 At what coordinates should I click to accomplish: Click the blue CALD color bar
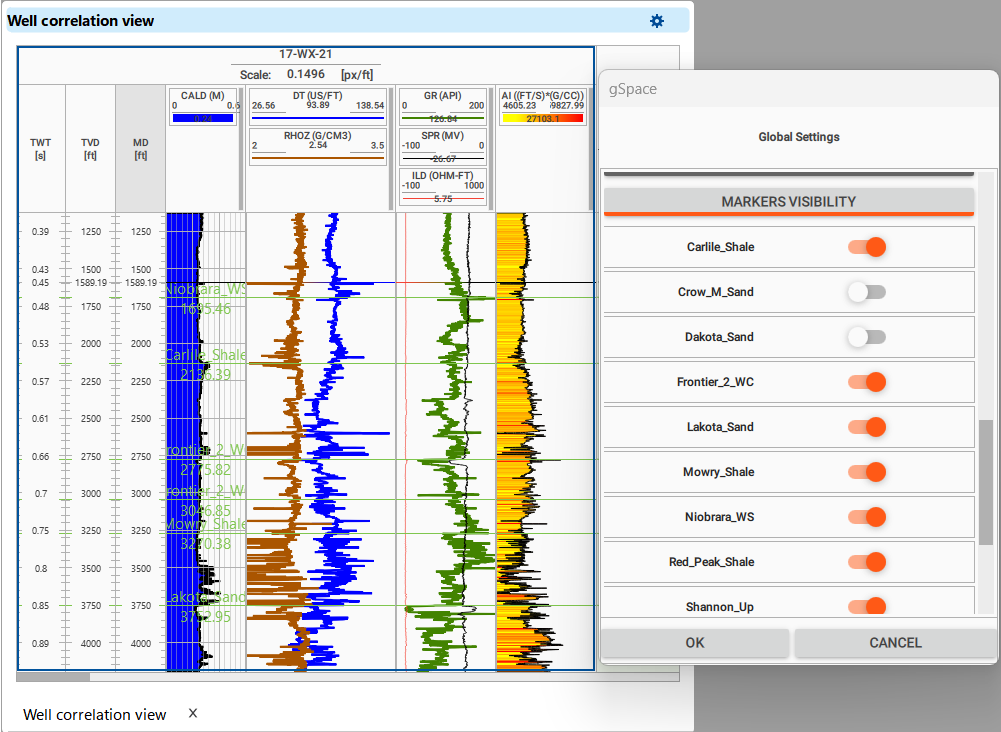pyautogui.click(x=203, y=118)
